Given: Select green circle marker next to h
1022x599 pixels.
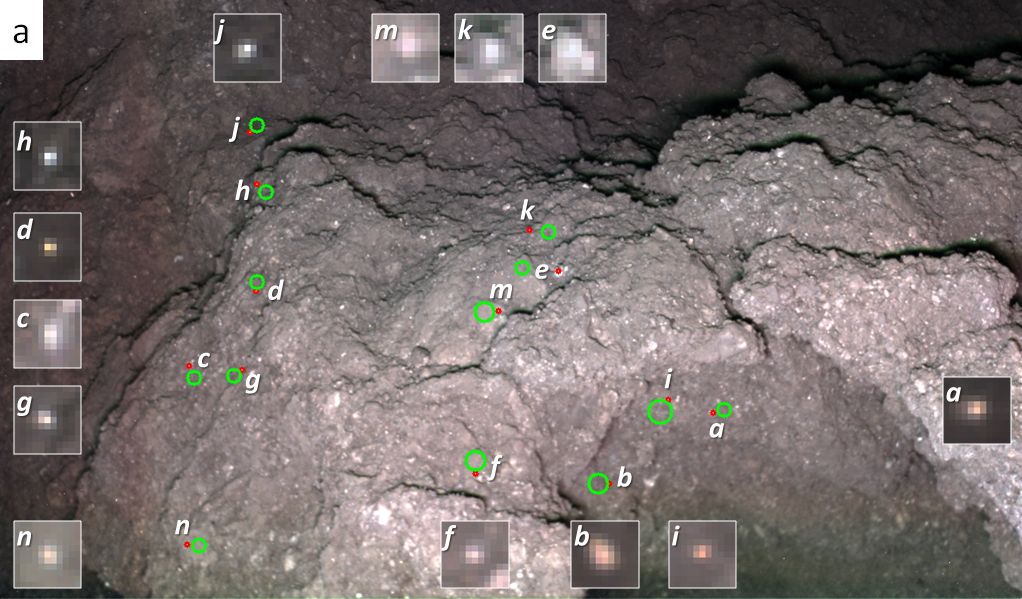Looking at the screenshot, I should [x=266, y=192].
